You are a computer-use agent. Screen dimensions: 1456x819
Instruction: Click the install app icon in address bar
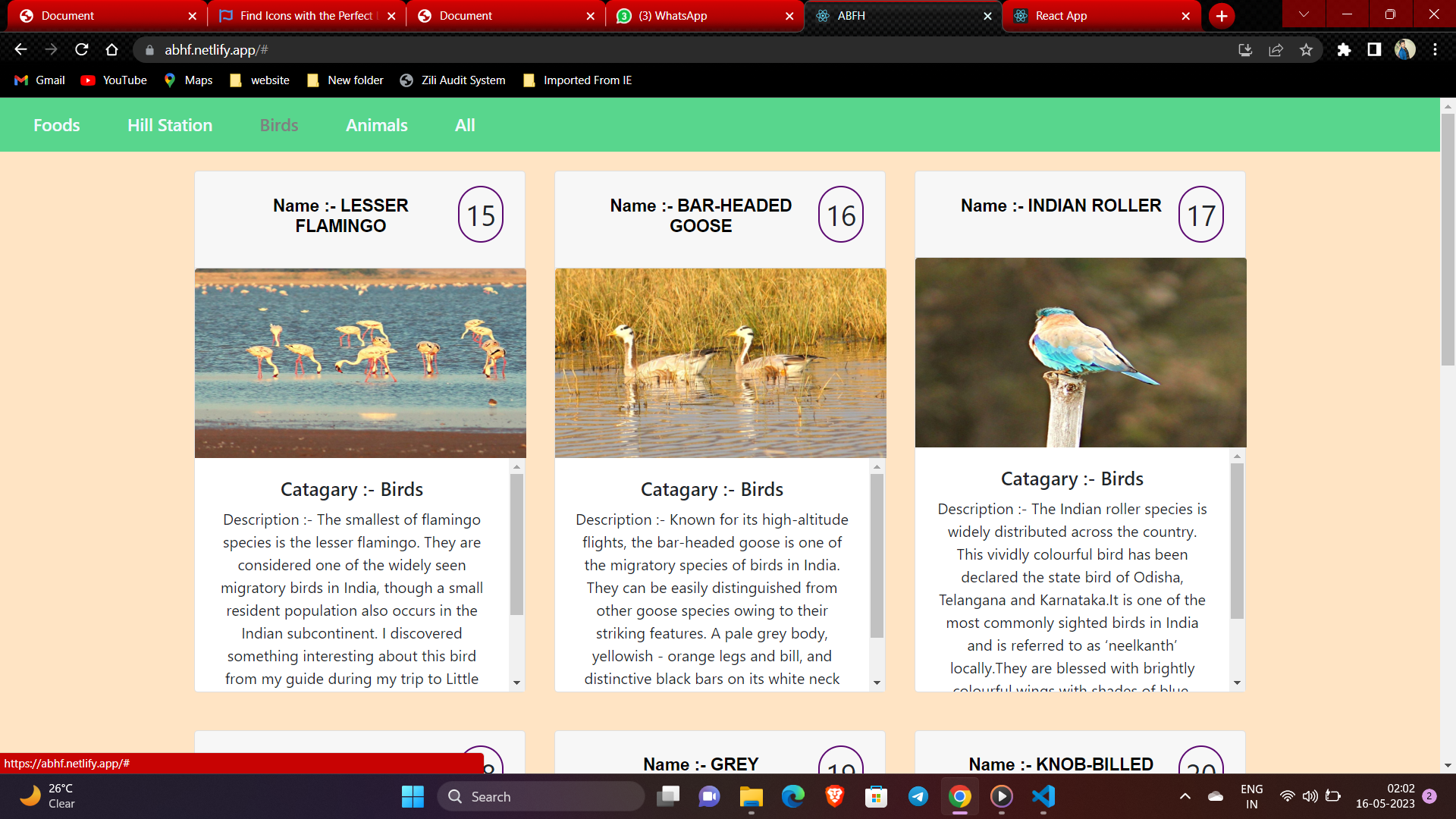pos(1245,50)
